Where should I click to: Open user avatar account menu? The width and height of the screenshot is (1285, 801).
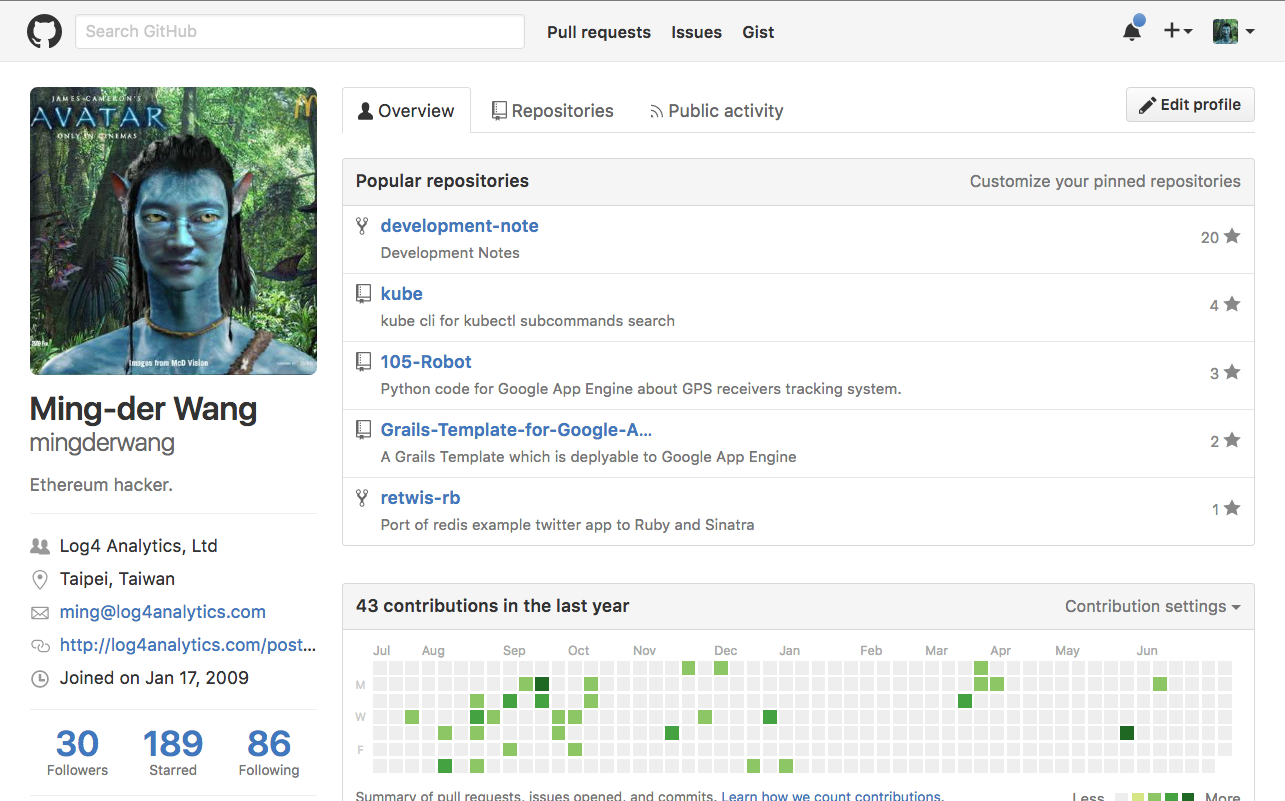(x=1234, y=31)
